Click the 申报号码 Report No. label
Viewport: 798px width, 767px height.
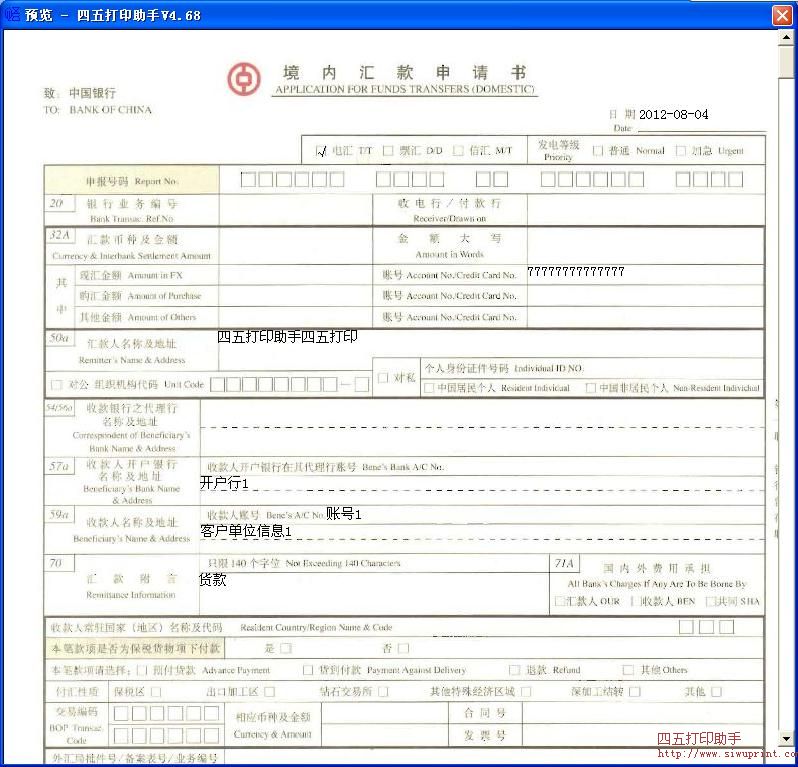coord(131,181)
